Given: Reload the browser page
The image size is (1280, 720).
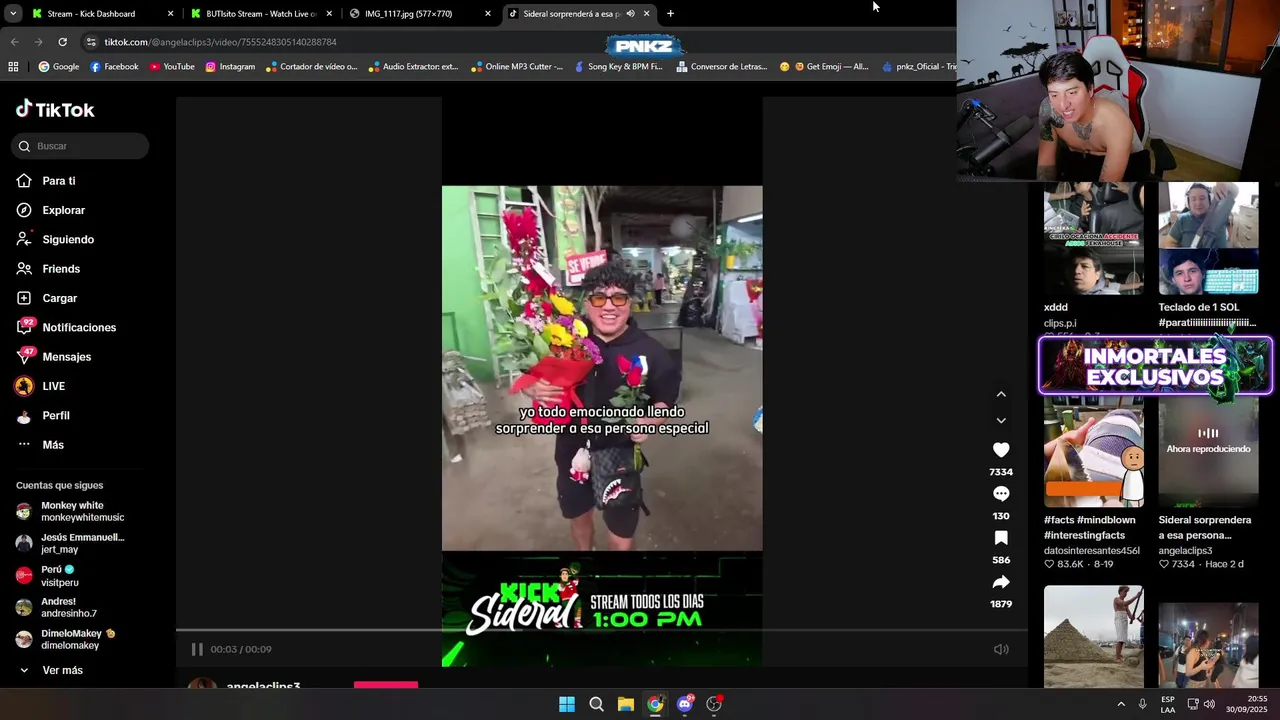Looking at the screenshot, I should [x=62, y=42].
